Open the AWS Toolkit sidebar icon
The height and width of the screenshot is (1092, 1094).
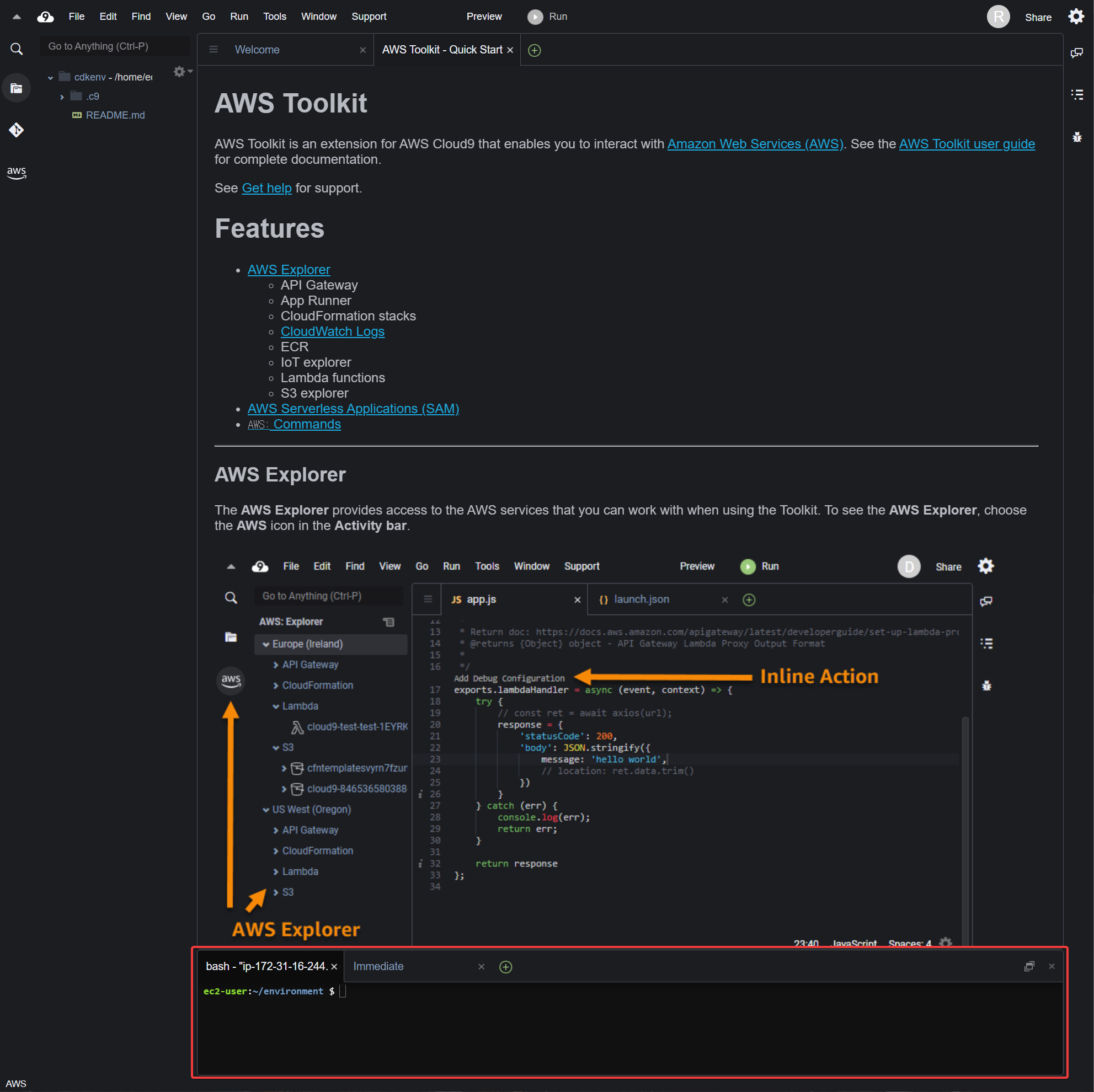click(17, 173)
